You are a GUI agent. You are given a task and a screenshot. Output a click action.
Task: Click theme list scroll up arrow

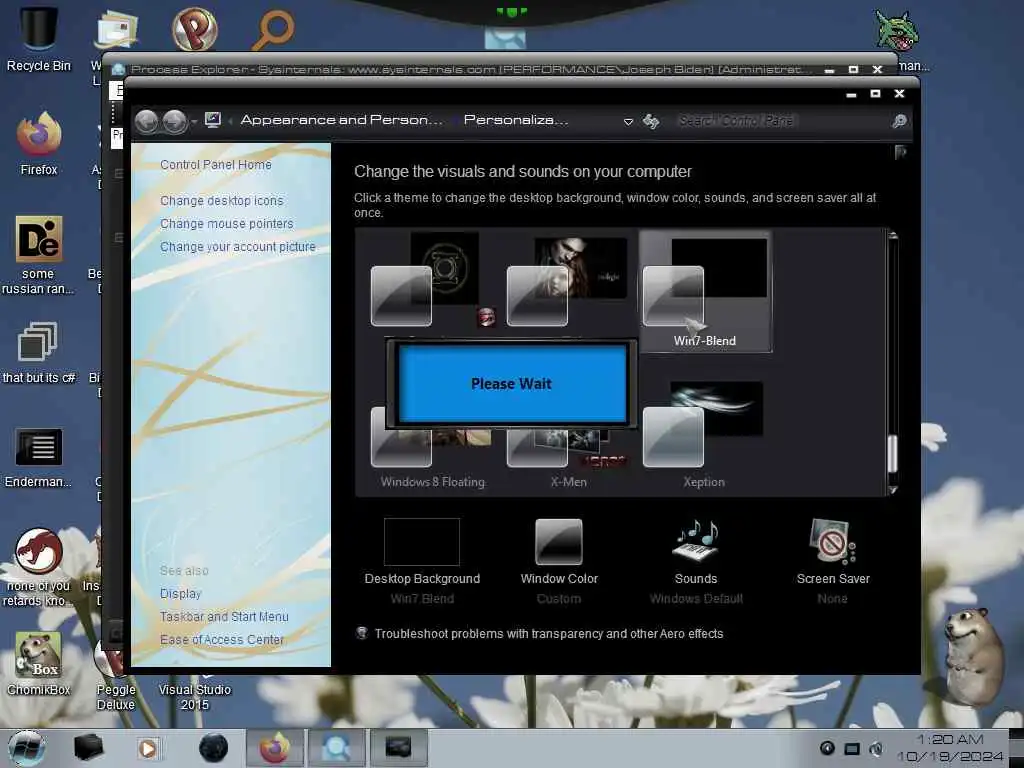tap(893, 236)
